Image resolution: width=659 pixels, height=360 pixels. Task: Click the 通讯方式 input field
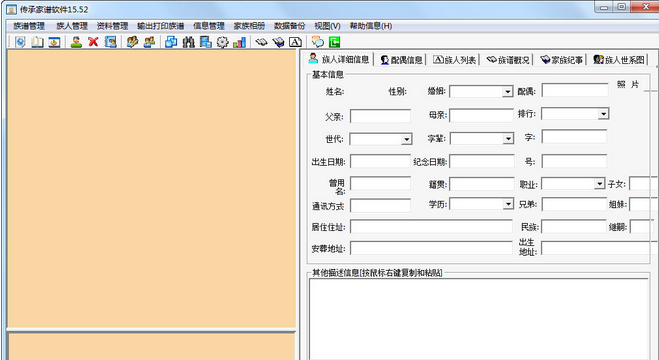(380, 205)
